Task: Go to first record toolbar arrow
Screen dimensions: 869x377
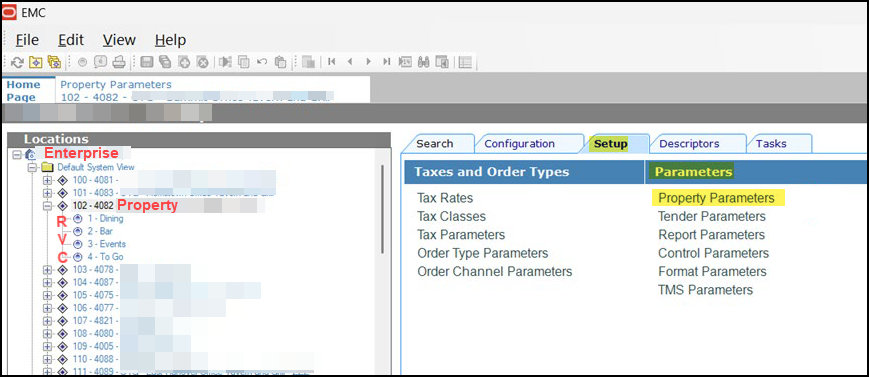Action: (331, 62)
